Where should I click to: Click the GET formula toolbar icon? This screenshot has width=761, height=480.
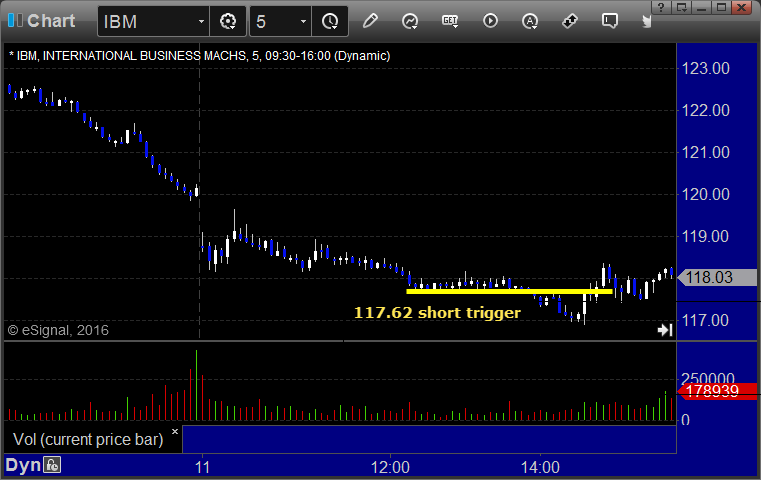point(450,21)
